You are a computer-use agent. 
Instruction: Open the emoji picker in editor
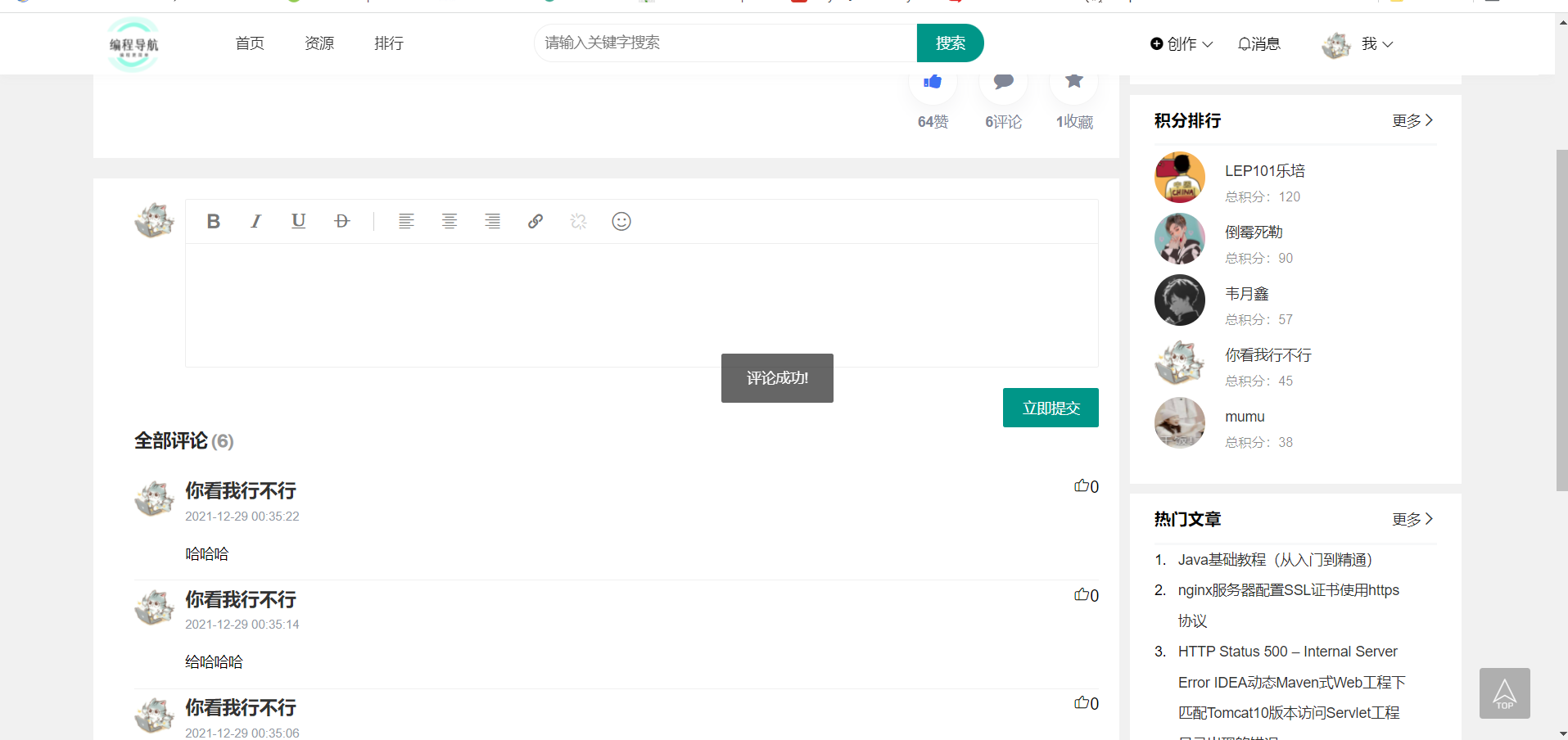click(x=621, y=221)
